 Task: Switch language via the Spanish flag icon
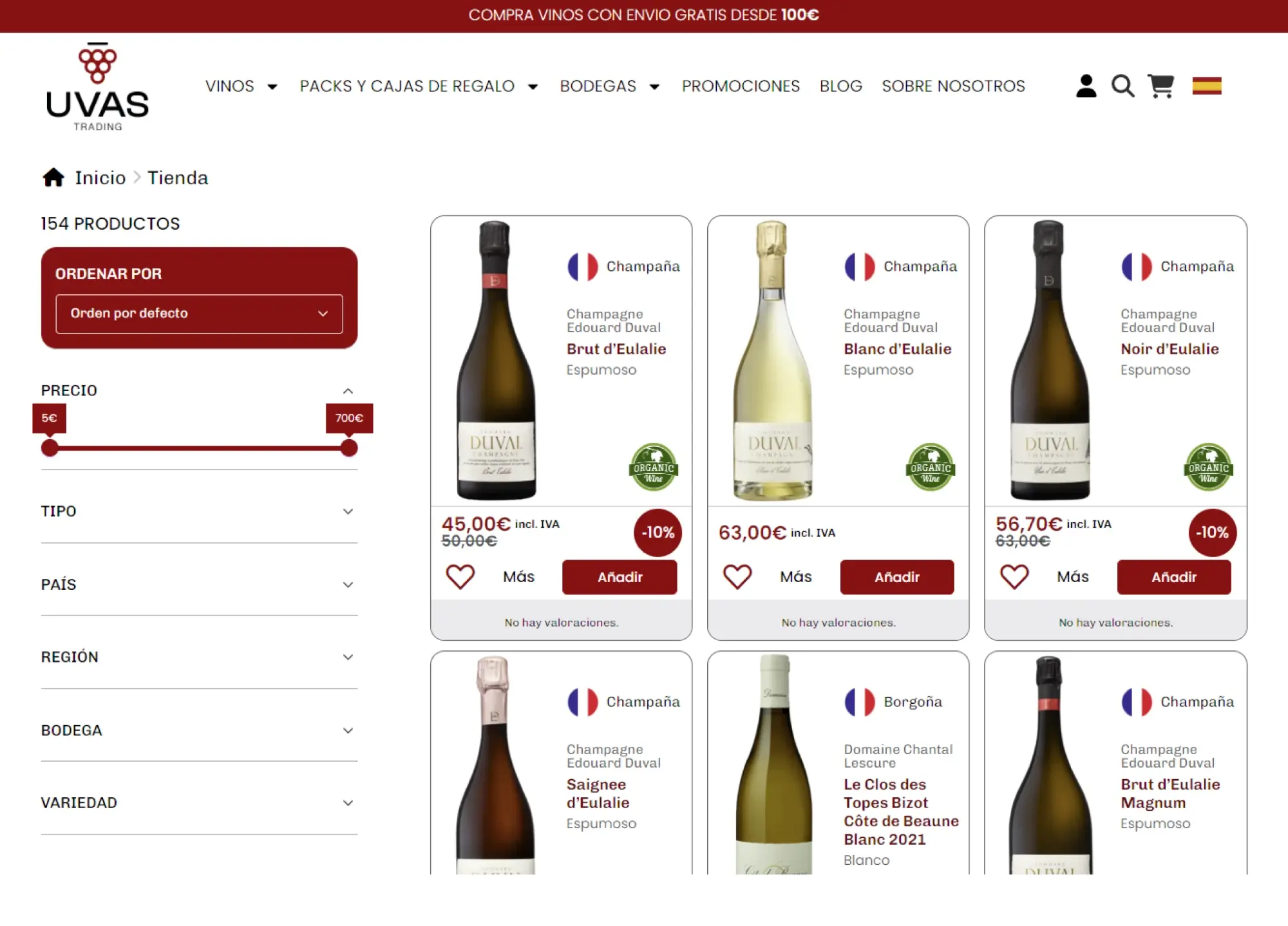point(1207,86)
